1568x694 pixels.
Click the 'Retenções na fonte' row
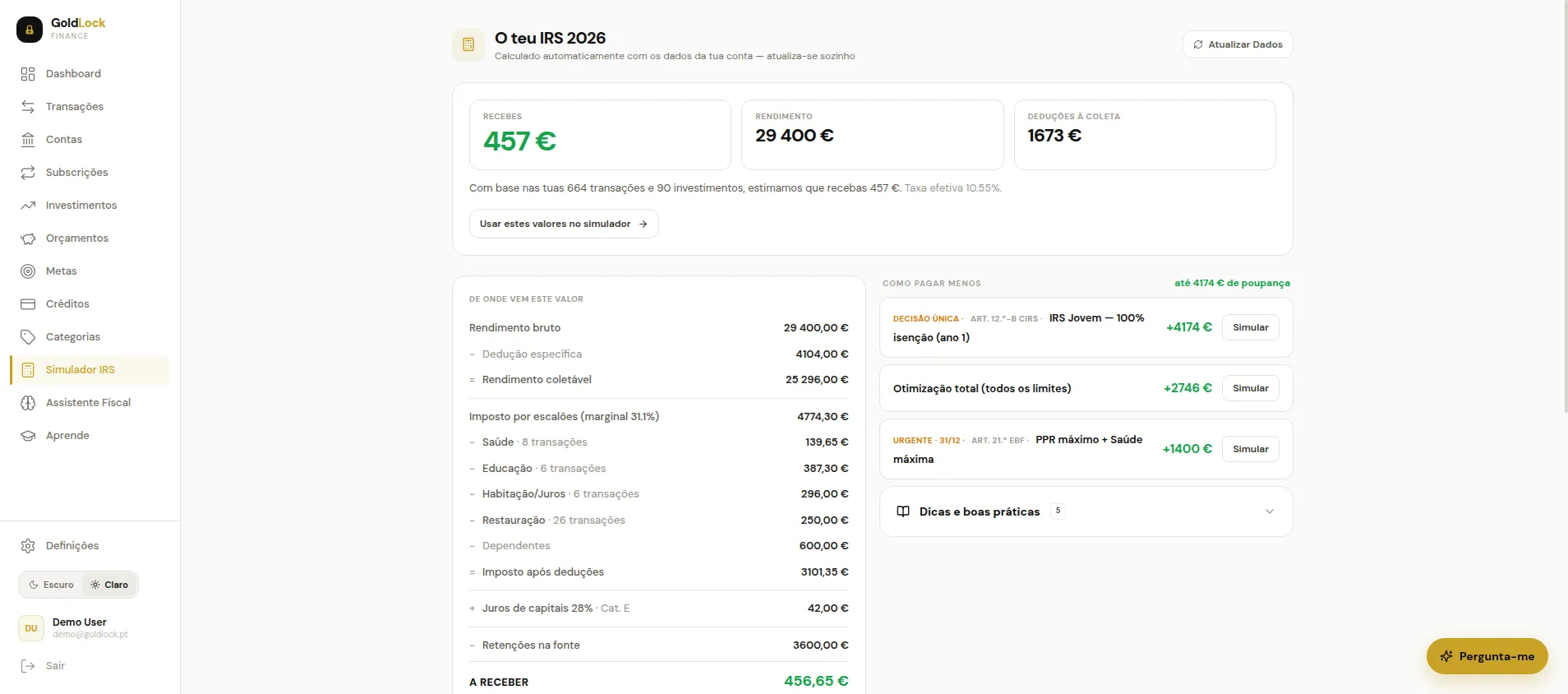click(x=658, y=645)
